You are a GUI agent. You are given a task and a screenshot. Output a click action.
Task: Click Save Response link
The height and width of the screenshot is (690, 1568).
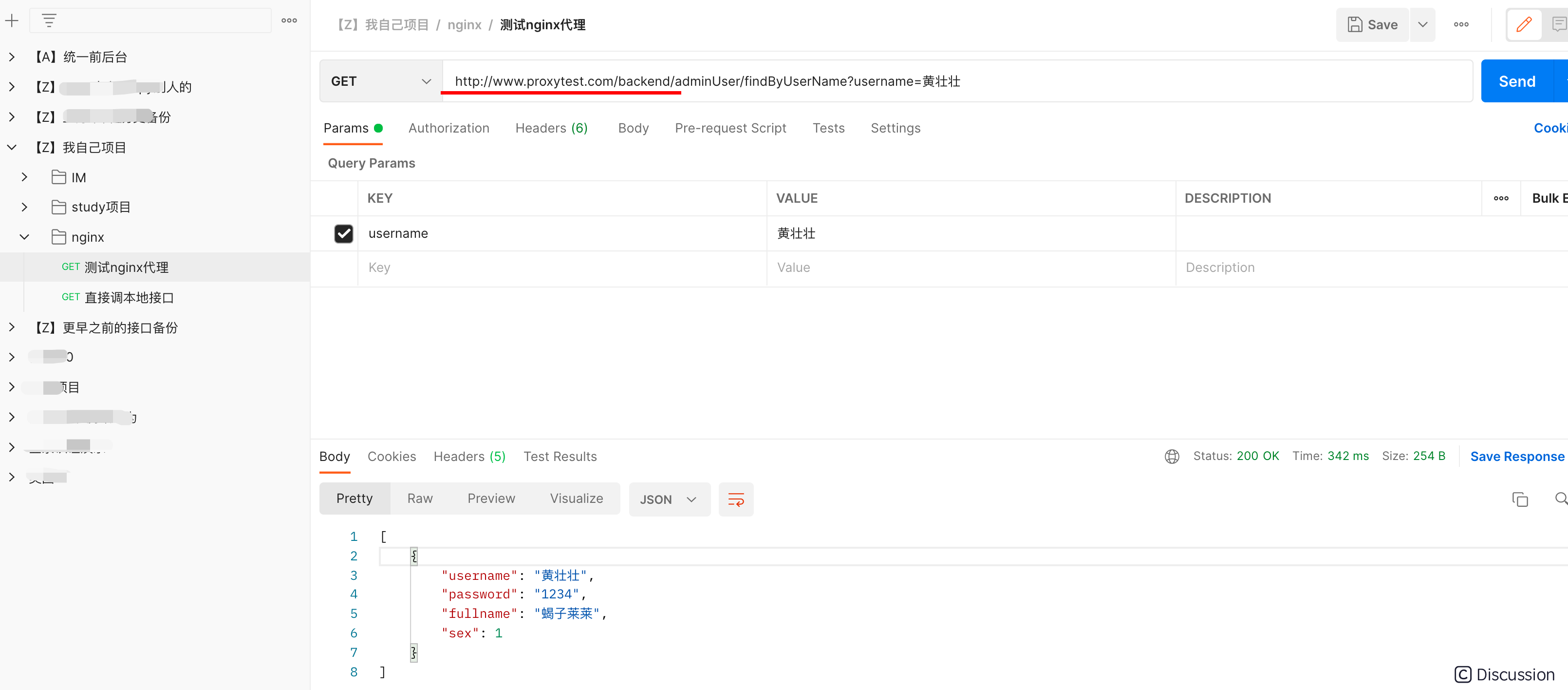(x=1517, y=456)
